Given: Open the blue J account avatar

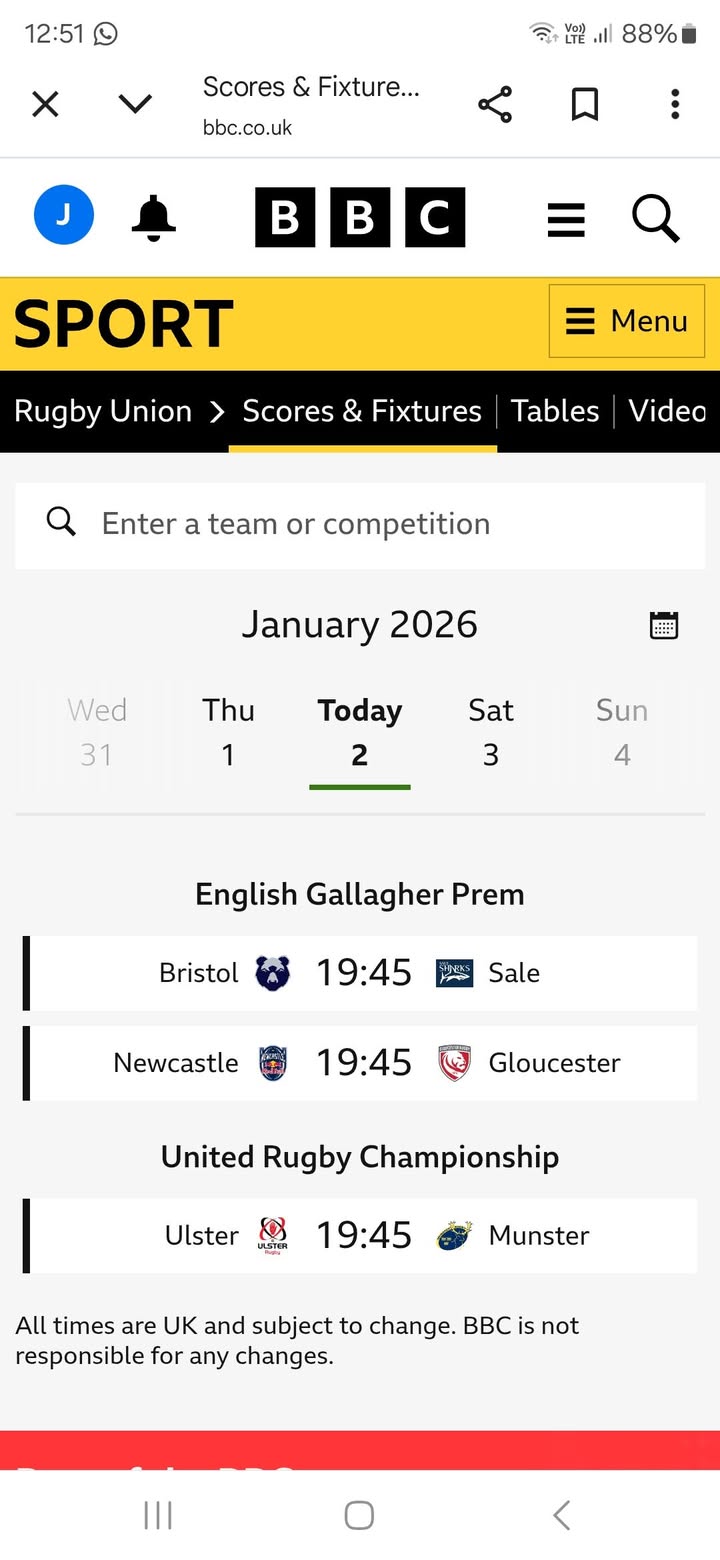Looking at the screenshot, I should (64, 216).
